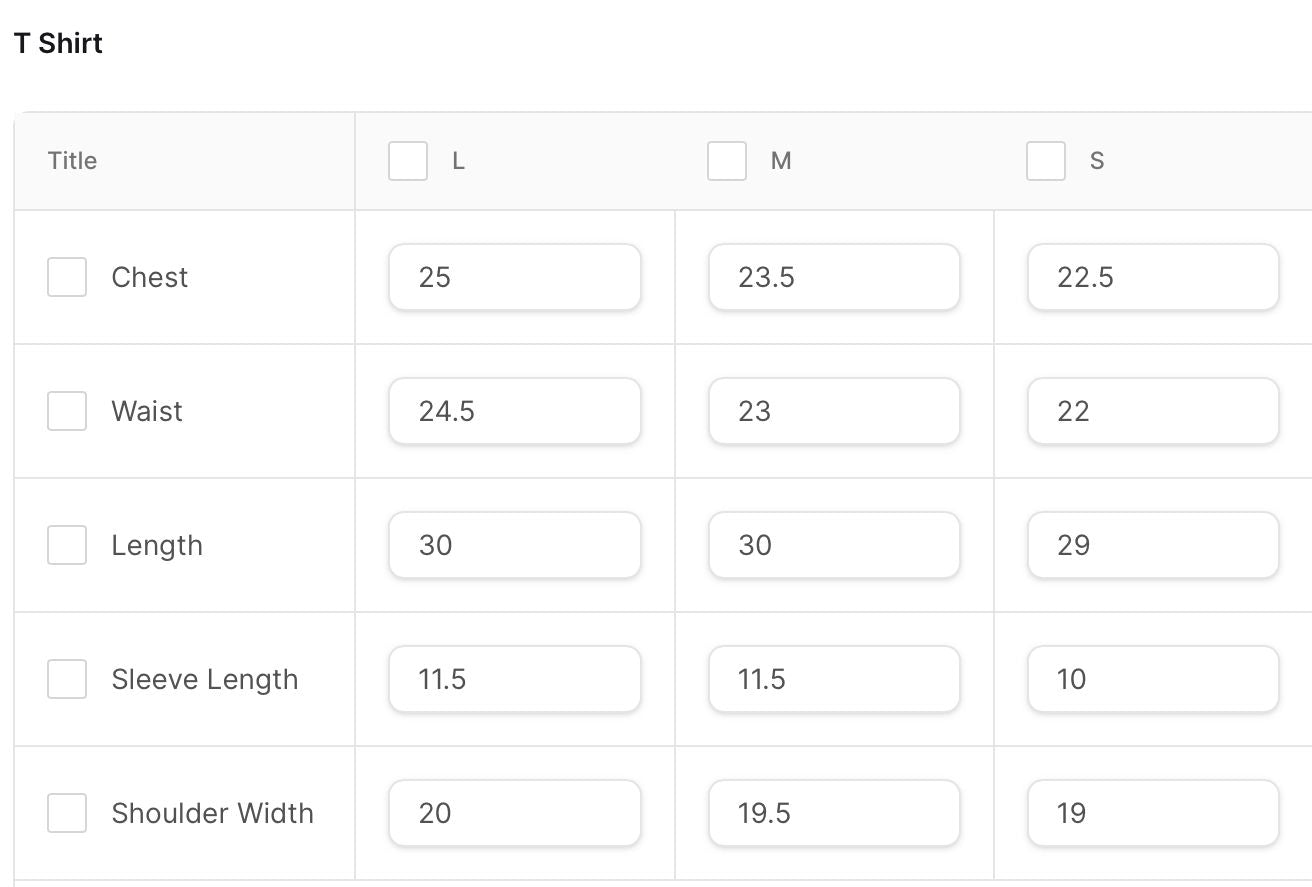Select the Length row checkbox

67,545
